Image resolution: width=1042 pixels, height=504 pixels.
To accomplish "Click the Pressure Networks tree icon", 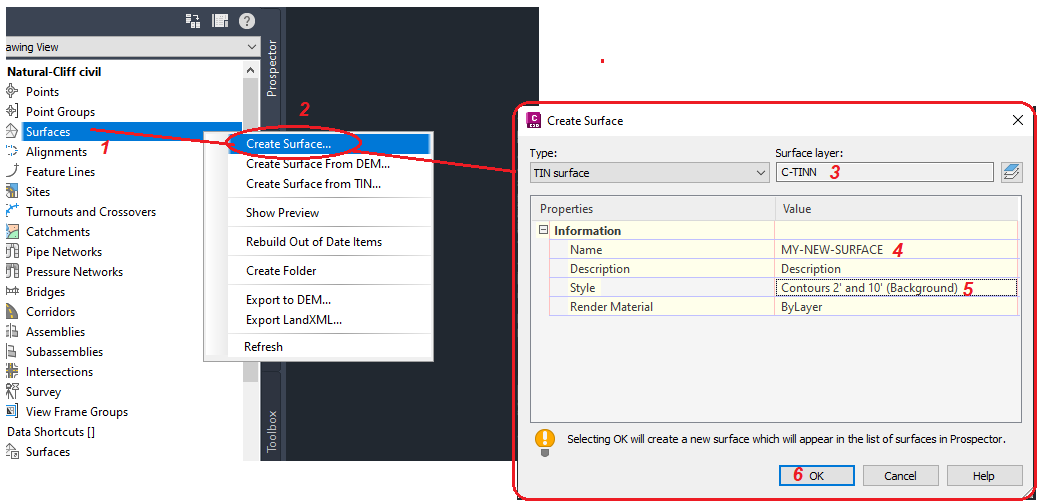I will pyautogui.click(x=12, y=271).
